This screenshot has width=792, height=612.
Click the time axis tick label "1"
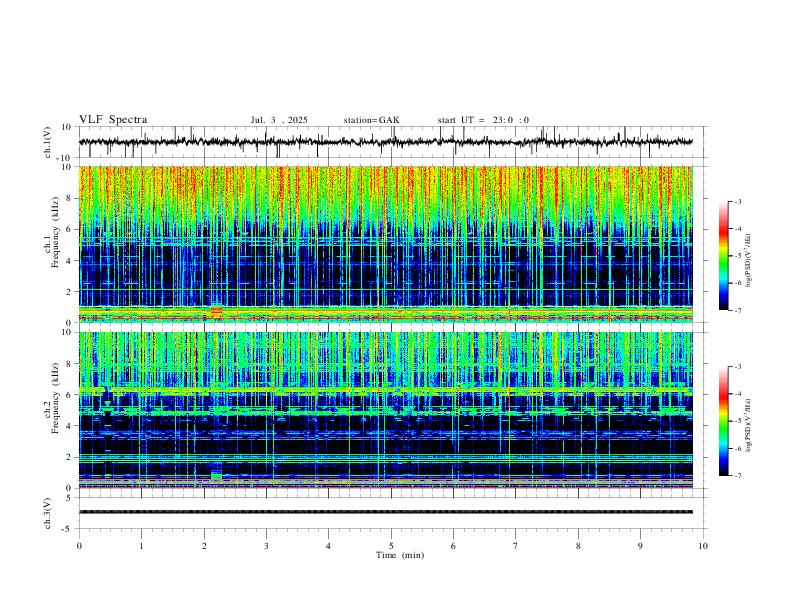(141, 546)
